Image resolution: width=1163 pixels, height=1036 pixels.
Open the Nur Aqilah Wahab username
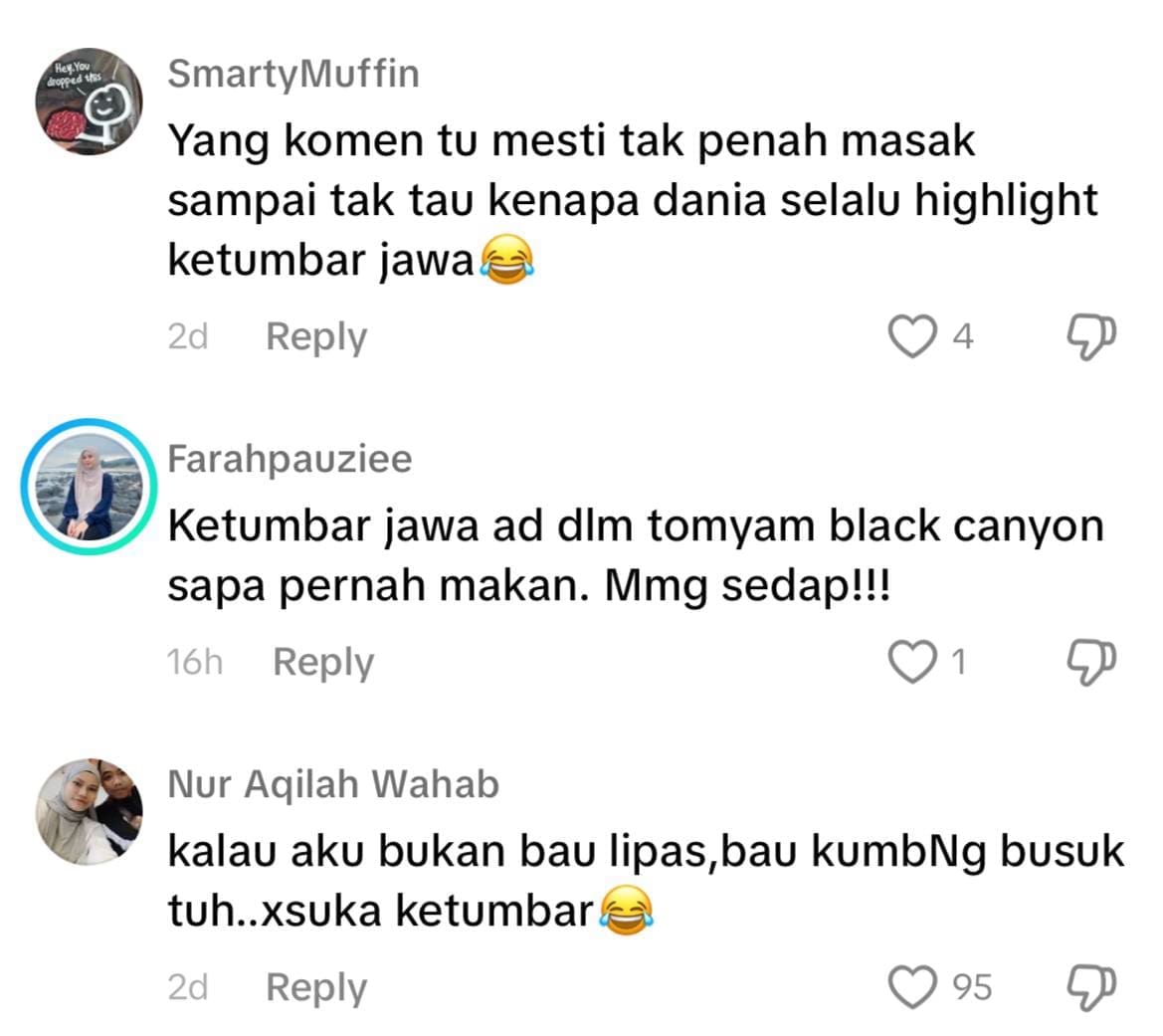click(333, 784)
